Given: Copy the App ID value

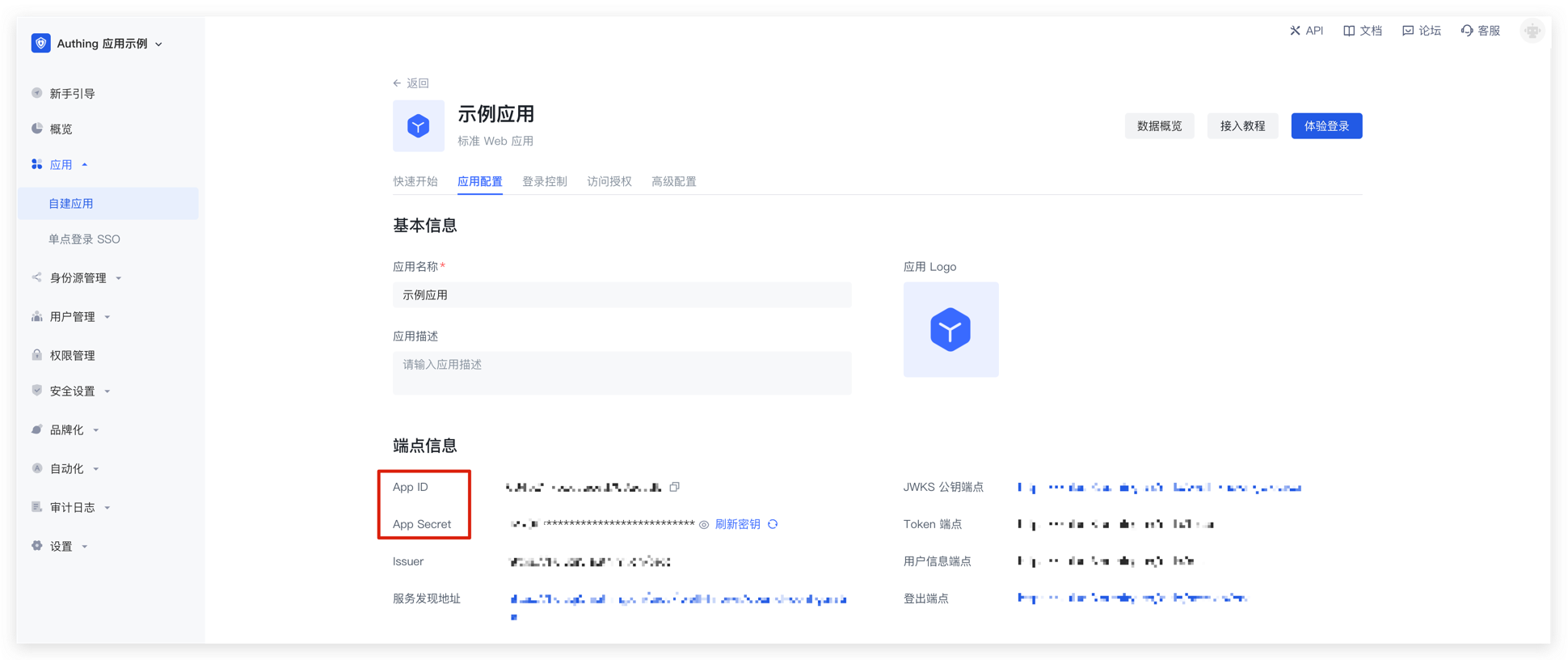Looking at the screenshot, I should 675,487.
